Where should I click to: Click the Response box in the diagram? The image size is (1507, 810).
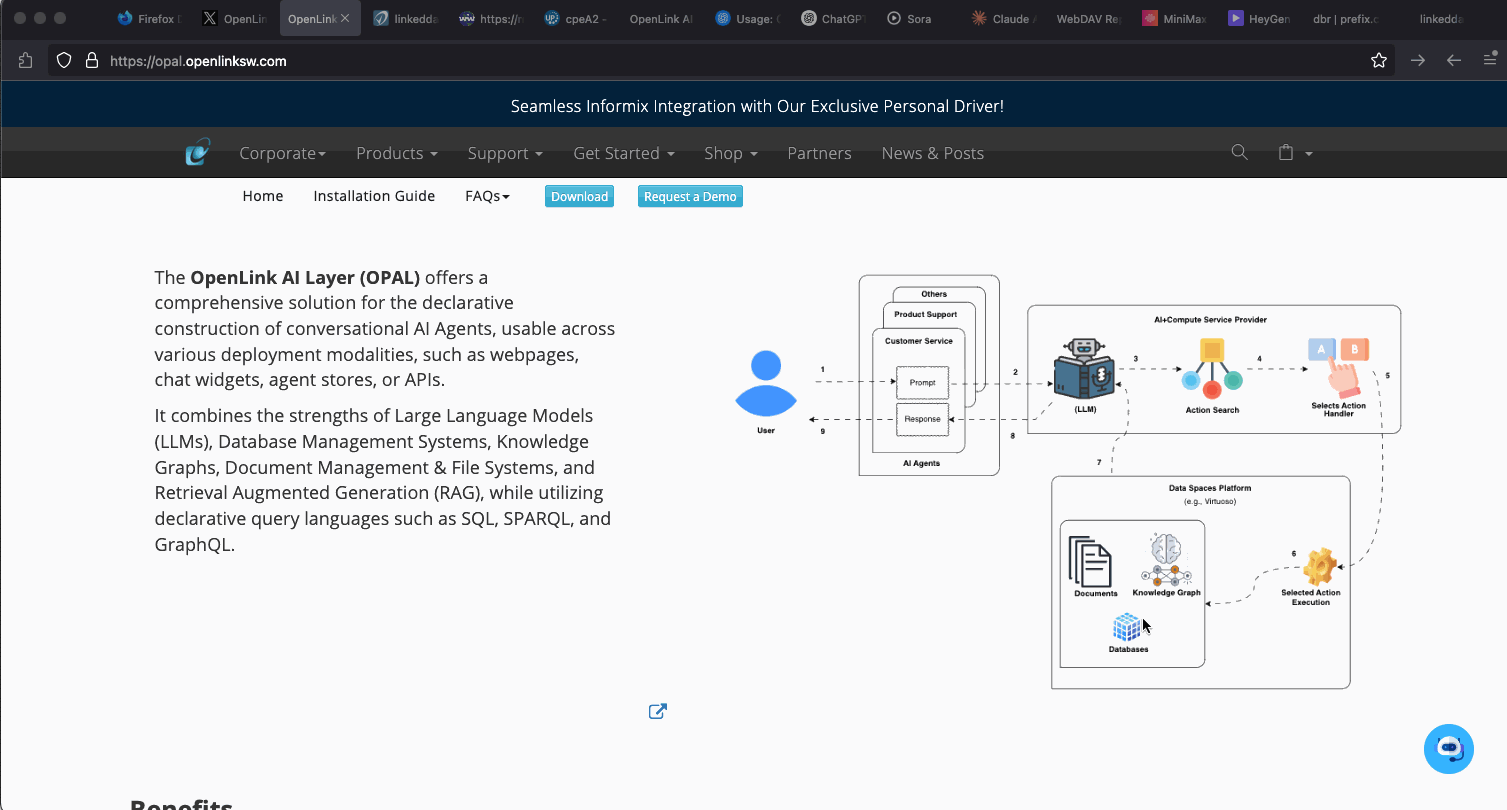point(922,419)
